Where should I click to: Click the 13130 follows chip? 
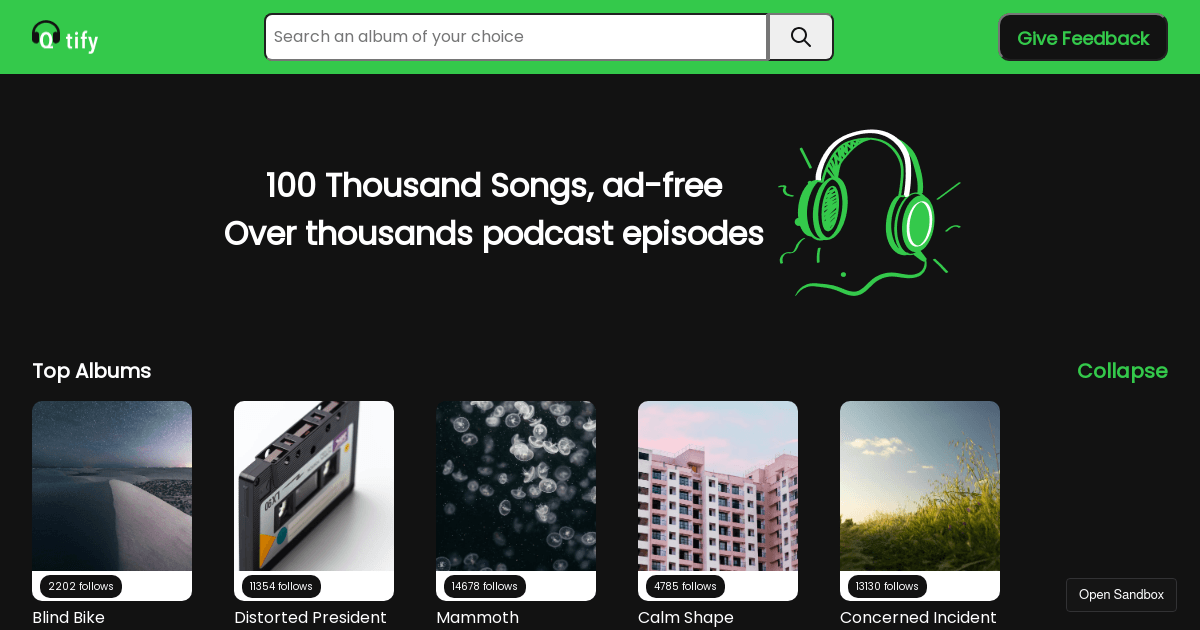click(x=887, y=587)
